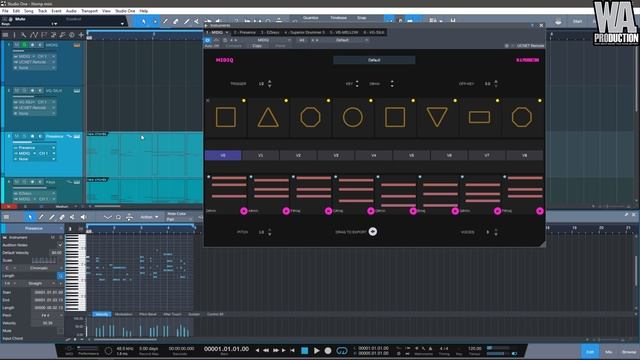Select the Arrow tool in the piano roll editor
Screen dimensions: 640x360
click(x=30, y=217)
